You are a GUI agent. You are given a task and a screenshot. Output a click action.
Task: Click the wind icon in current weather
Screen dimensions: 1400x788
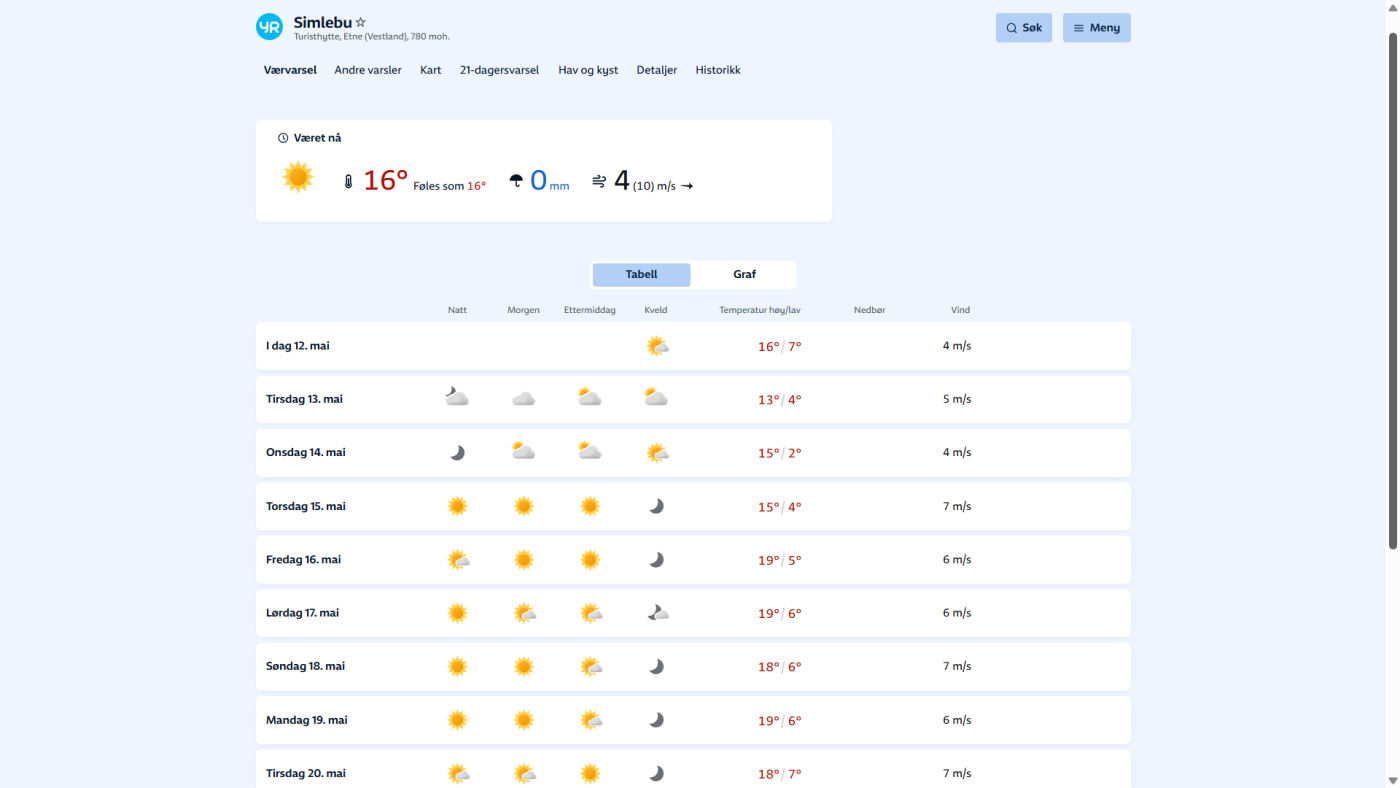pos(599,181)
